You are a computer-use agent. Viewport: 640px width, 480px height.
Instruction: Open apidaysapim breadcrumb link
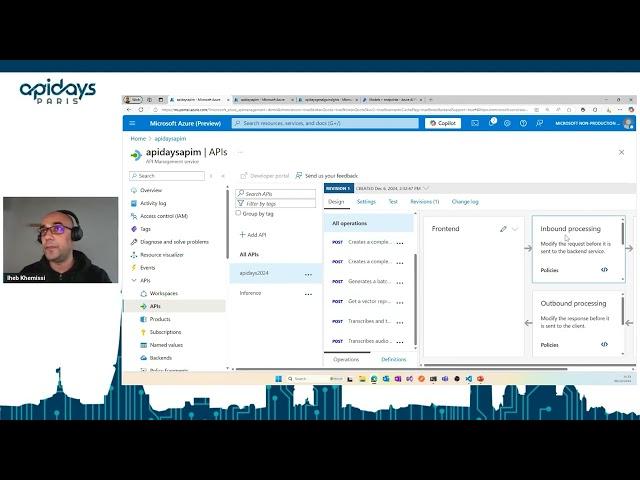tap(170, 139)
